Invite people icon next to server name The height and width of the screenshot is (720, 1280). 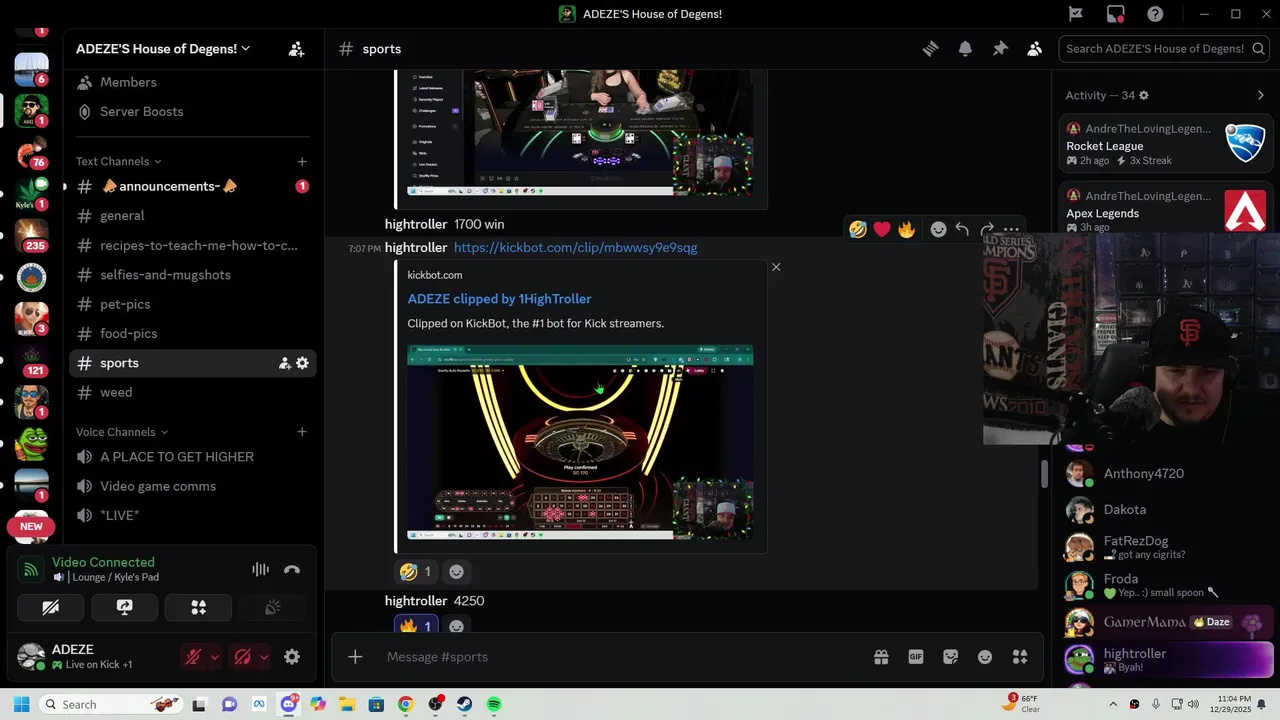click(296, 48)
